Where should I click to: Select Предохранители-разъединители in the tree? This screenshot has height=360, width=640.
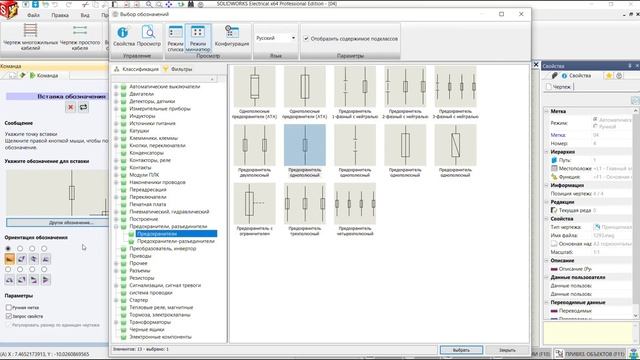(176, 241)
